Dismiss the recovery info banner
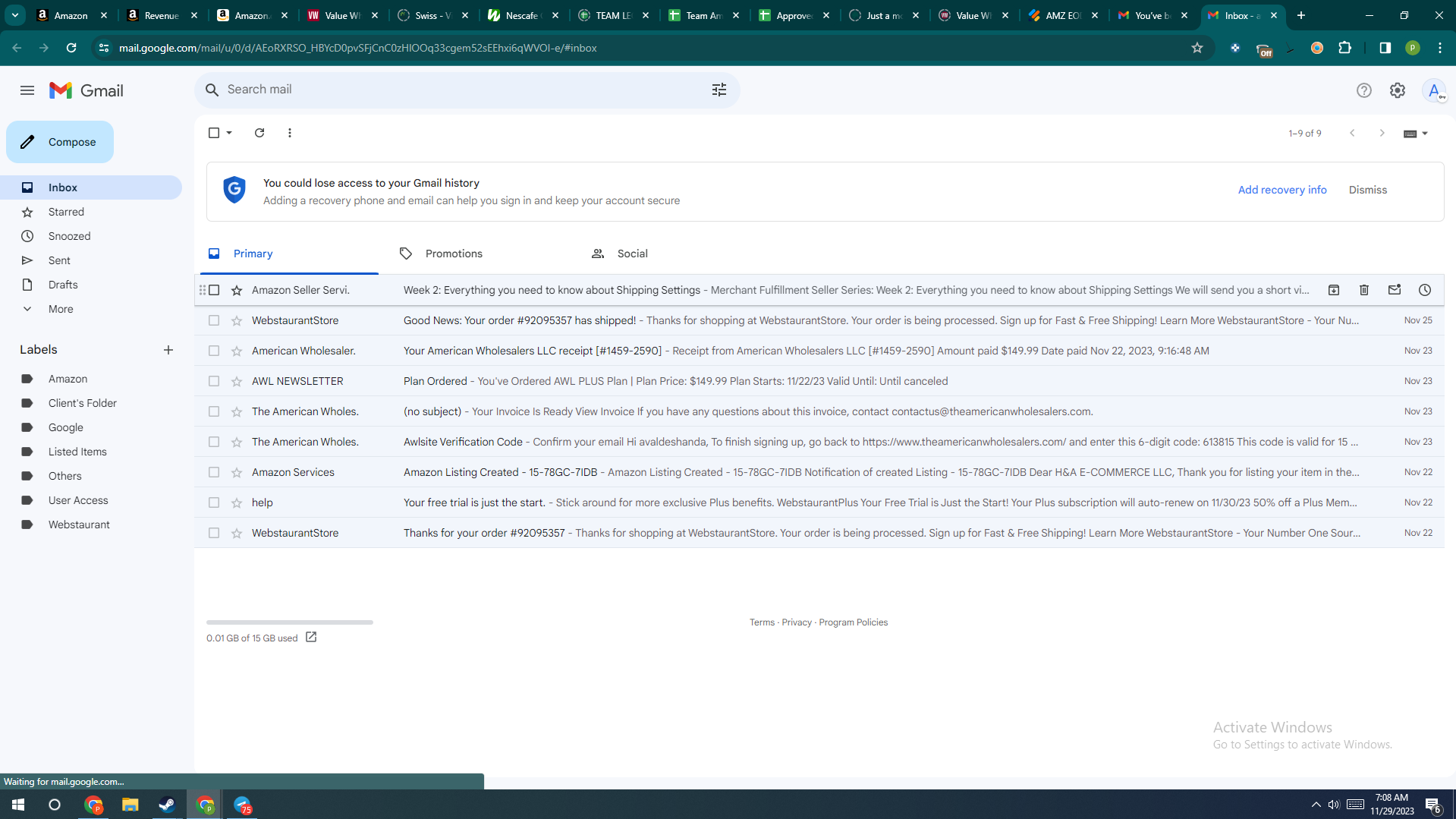 tap(1368, 190)
